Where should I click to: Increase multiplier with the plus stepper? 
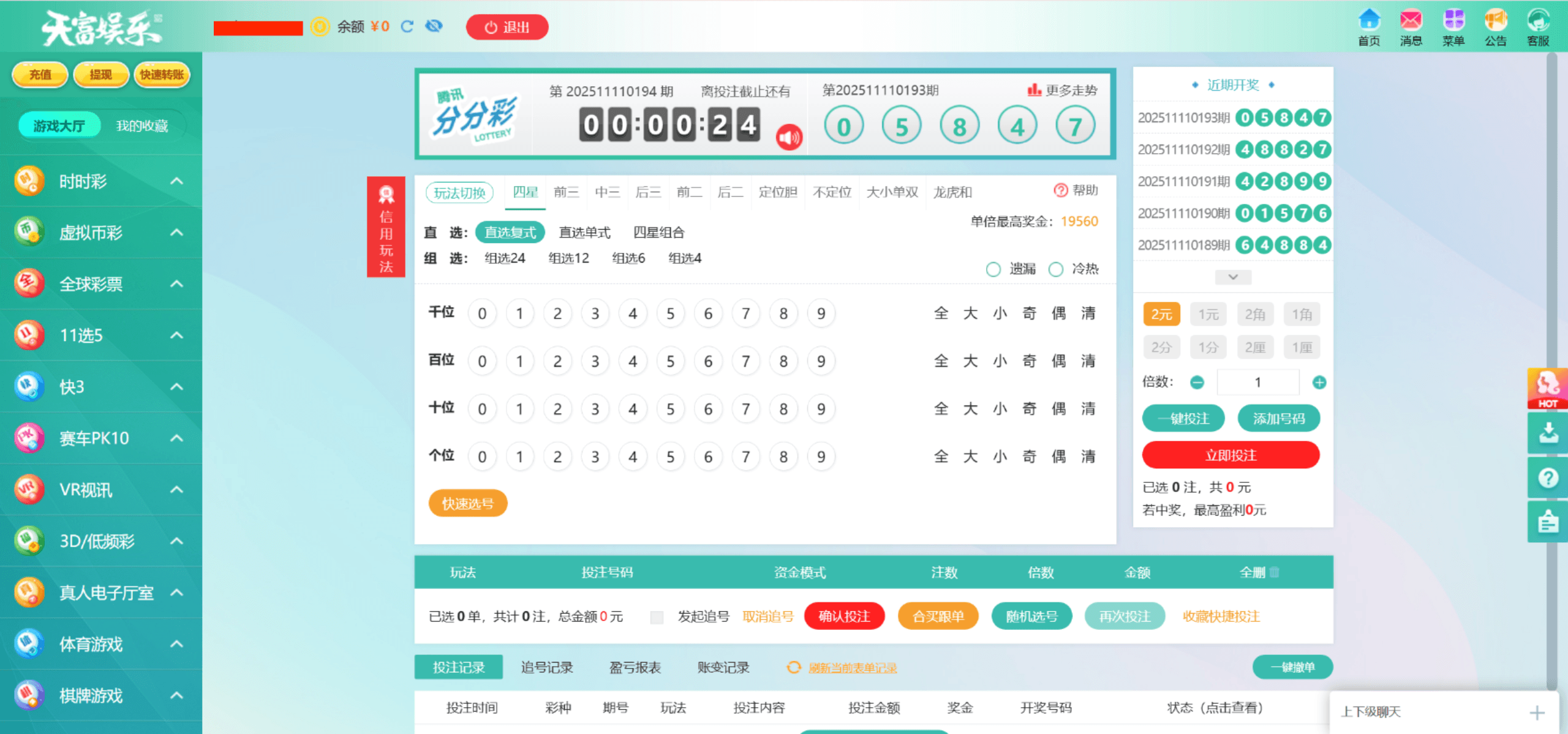pyautogui.click(x=1319, y=383)
